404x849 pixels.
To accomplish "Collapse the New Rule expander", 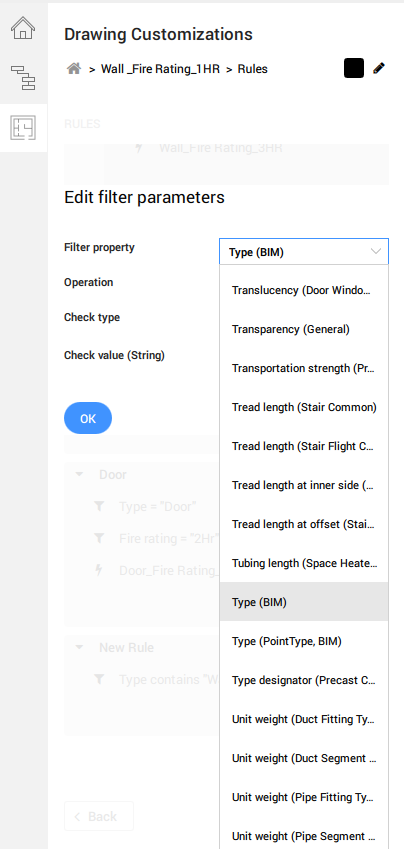I will tap(80, 647).
